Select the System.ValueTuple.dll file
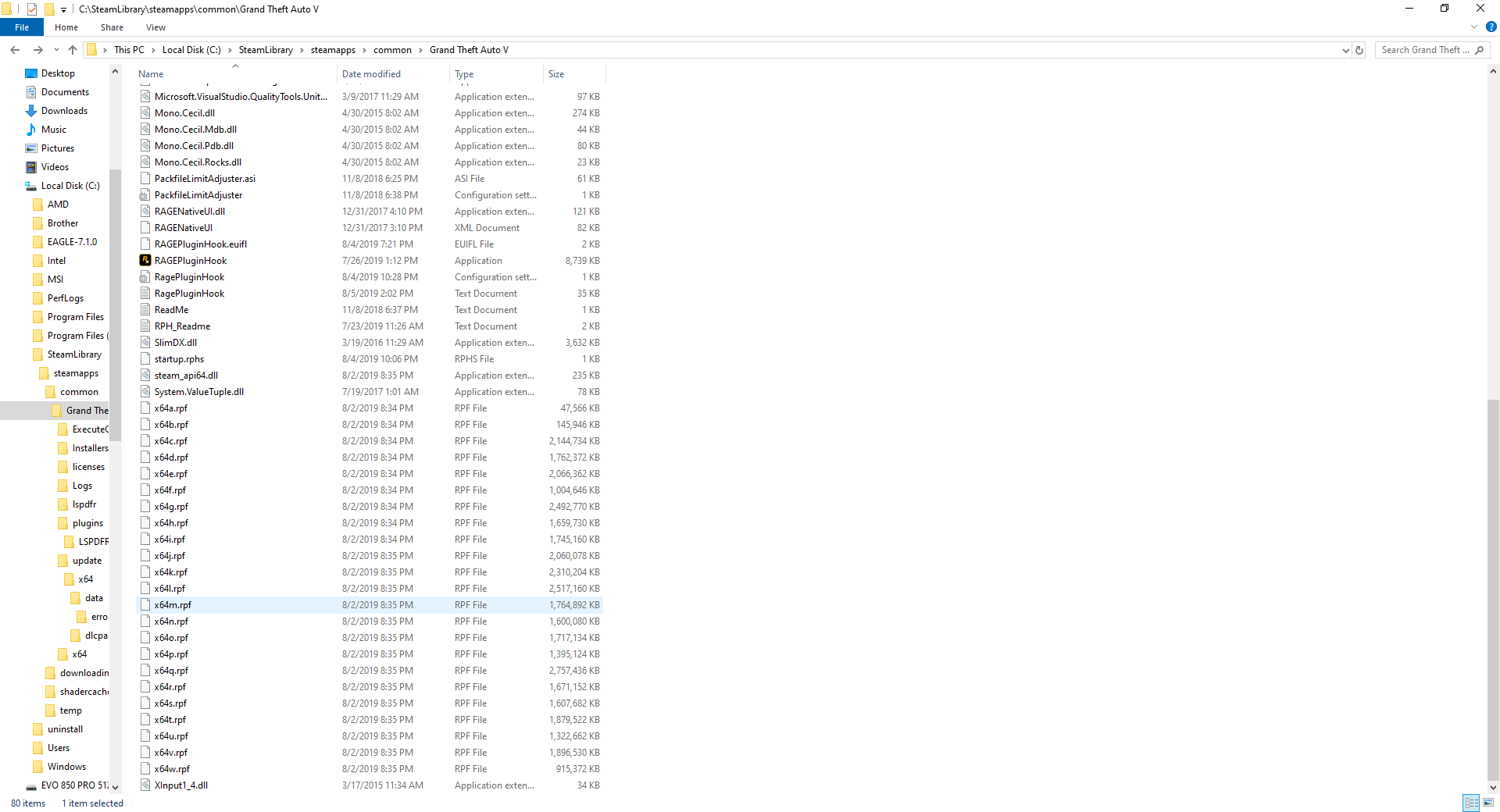Viewport: 1500px width, 812px height. [370, 392]
